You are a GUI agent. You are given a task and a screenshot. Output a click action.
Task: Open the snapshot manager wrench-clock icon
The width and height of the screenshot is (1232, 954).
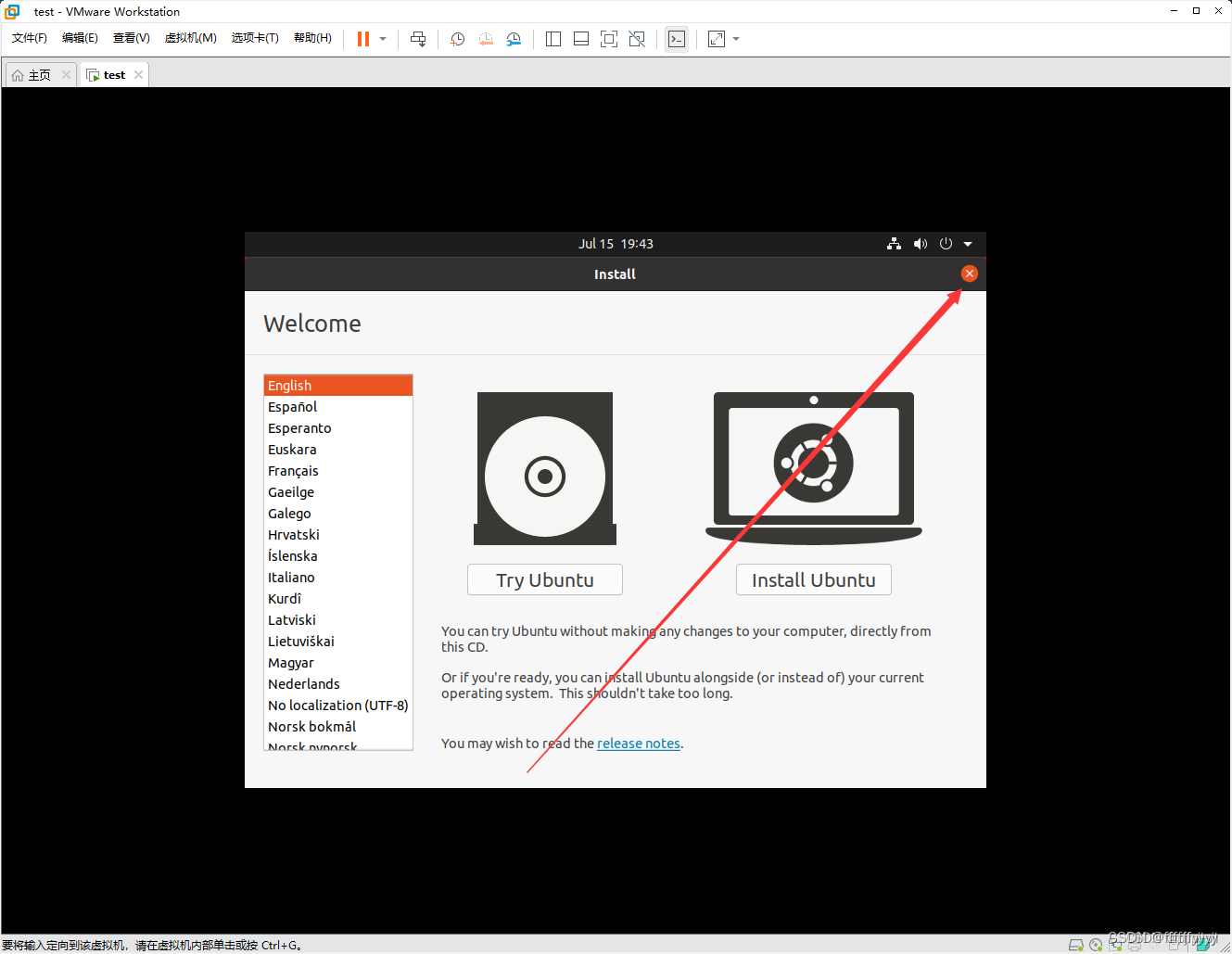pyautogui.click(x=514, y=39)
